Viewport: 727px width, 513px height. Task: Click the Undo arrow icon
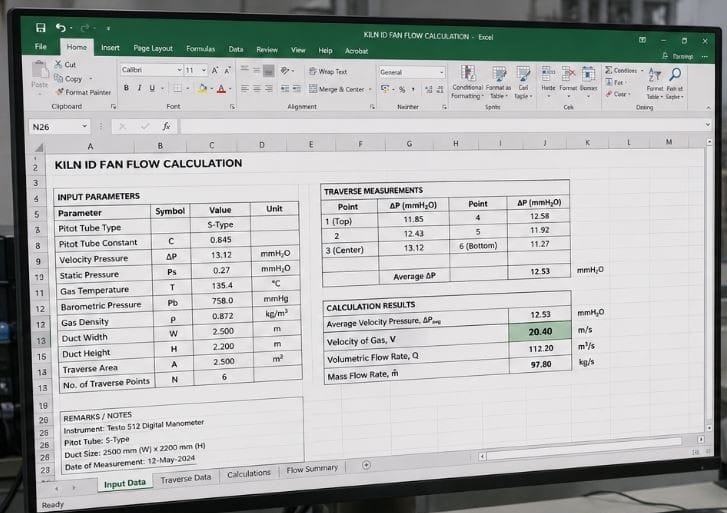[x=61, y=28]
